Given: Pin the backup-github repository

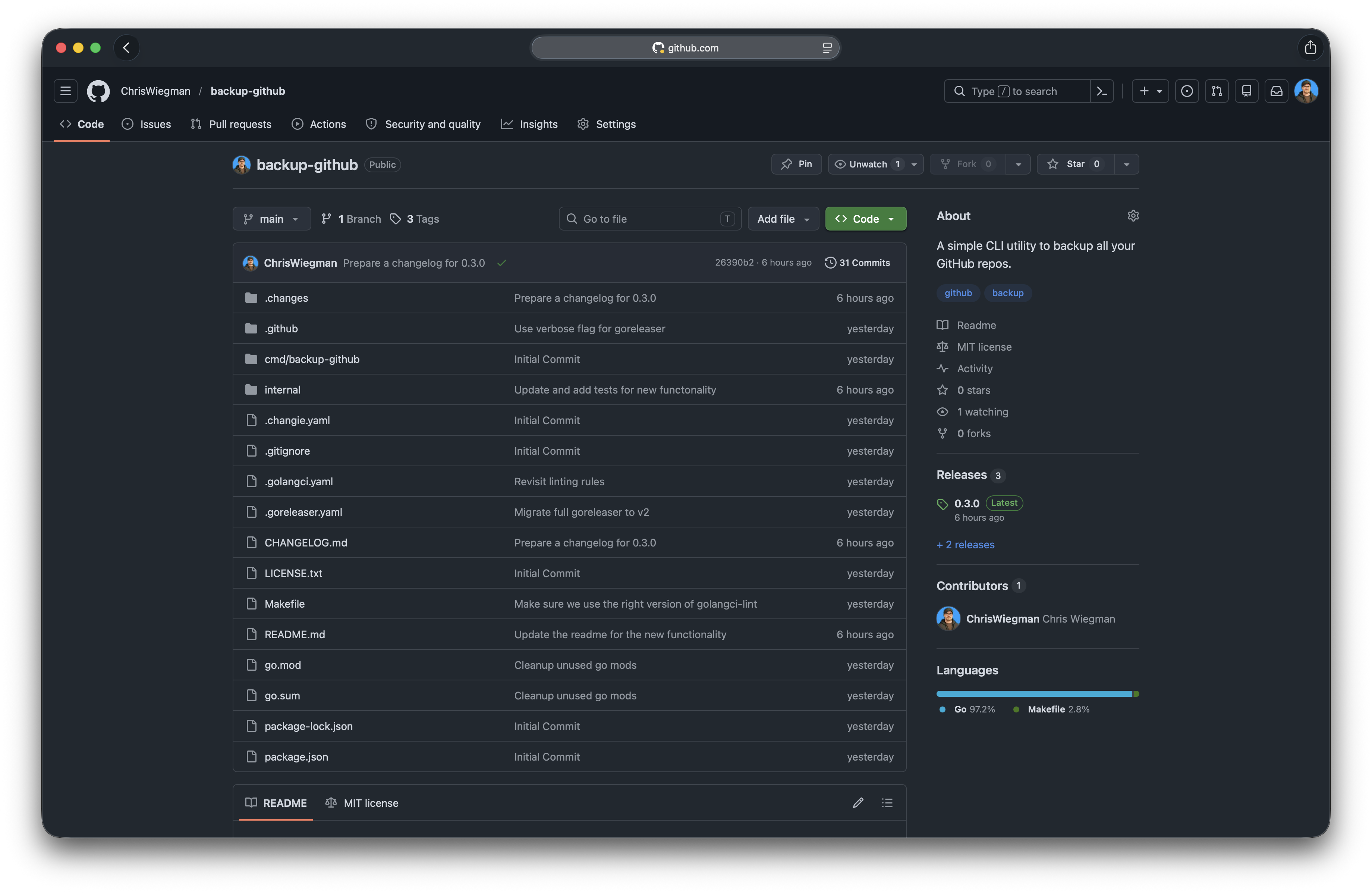Looking at the screenshot, I should point(796,164).
